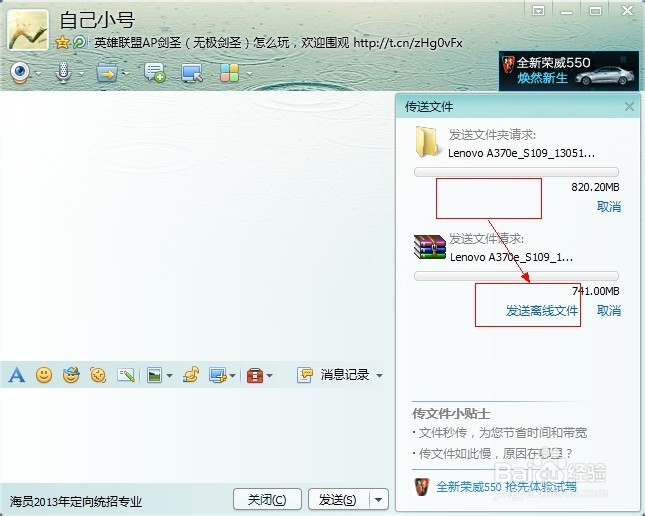Close the 传送文件 panel
645x516 pixels.
pyautogui.click(x=629, y=107)
